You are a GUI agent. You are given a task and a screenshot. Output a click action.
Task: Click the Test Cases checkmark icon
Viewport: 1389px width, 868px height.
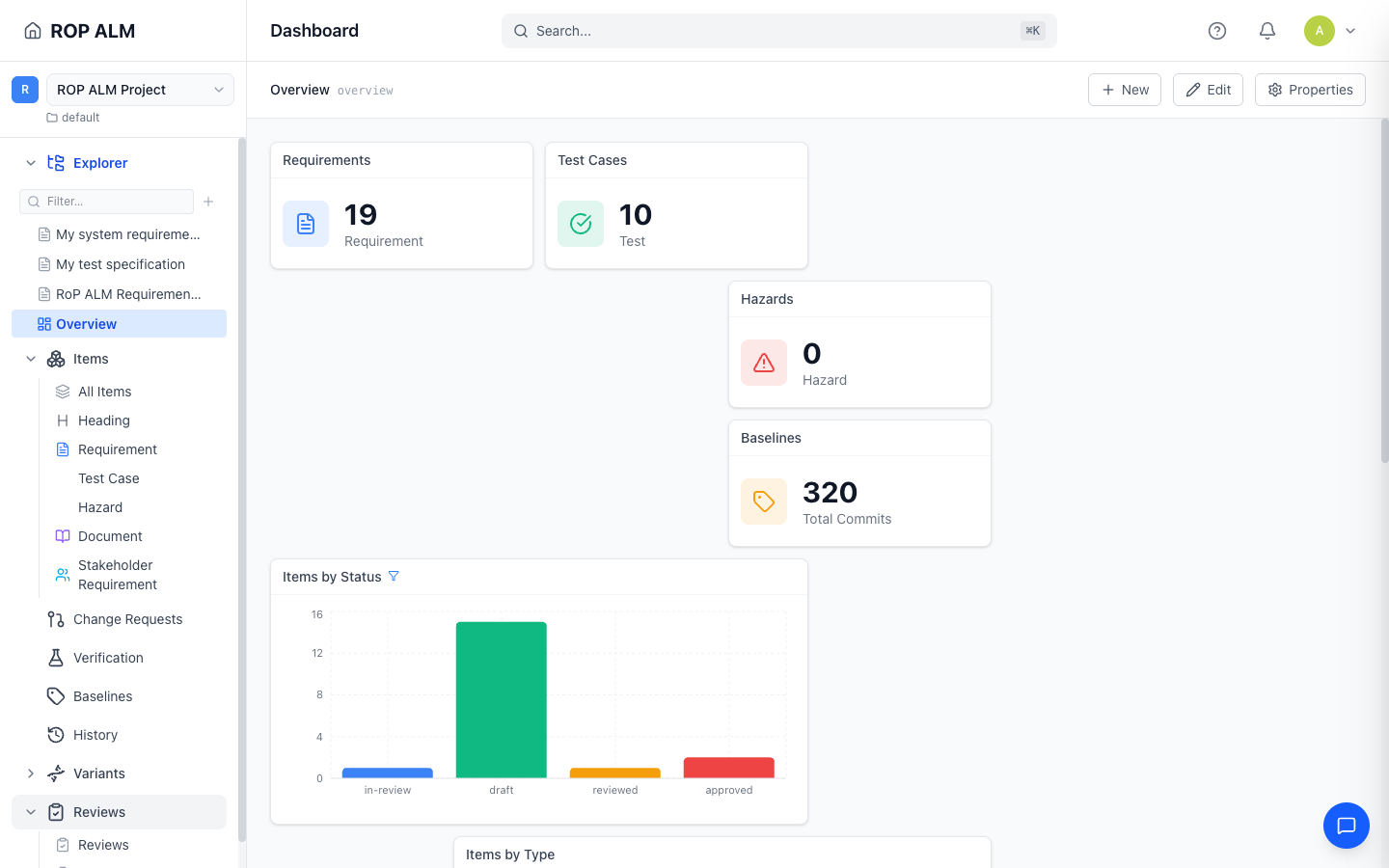point(581,224)
